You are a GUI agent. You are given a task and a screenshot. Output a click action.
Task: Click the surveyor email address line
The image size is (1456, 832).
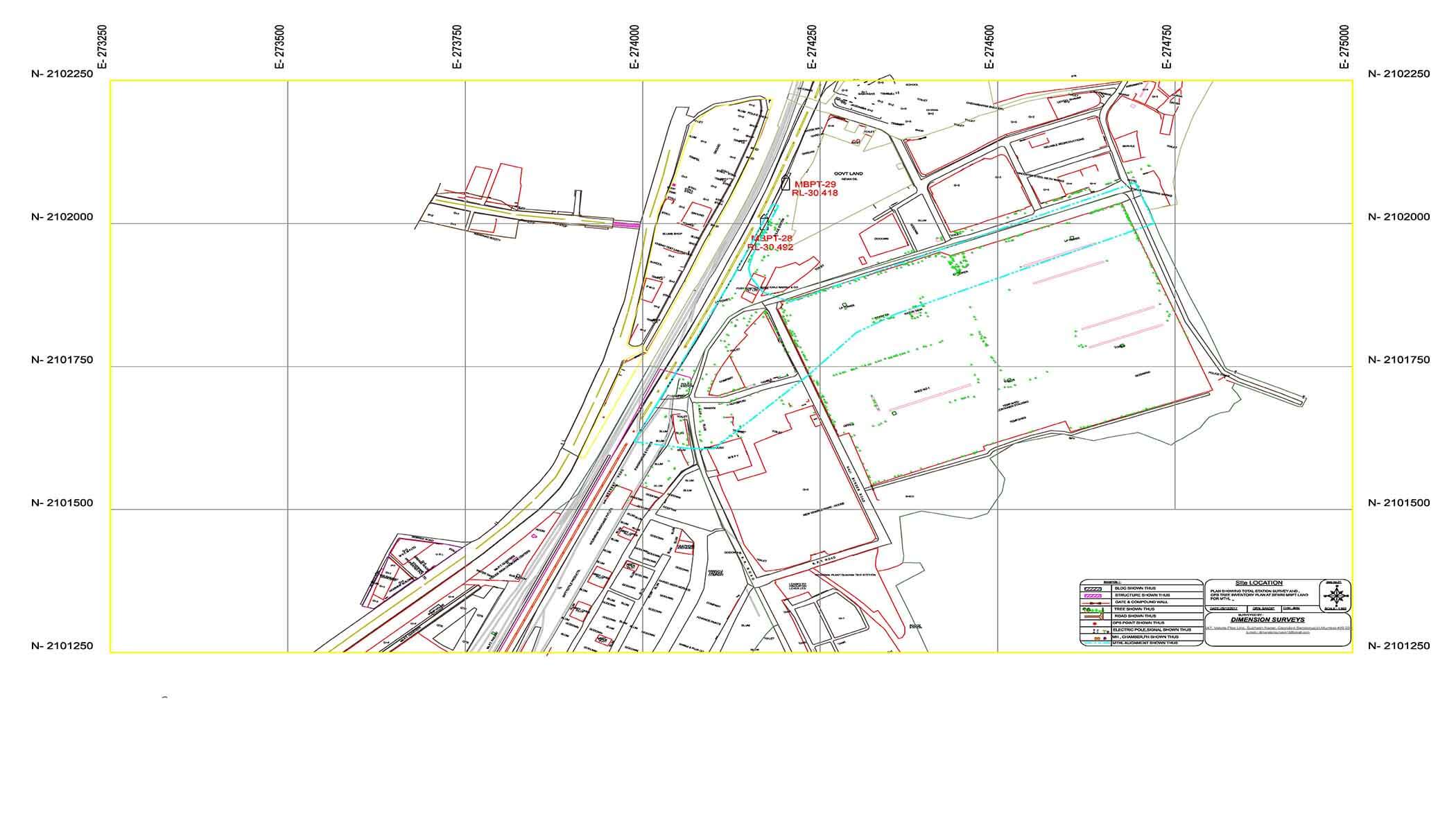[1278, 632]
